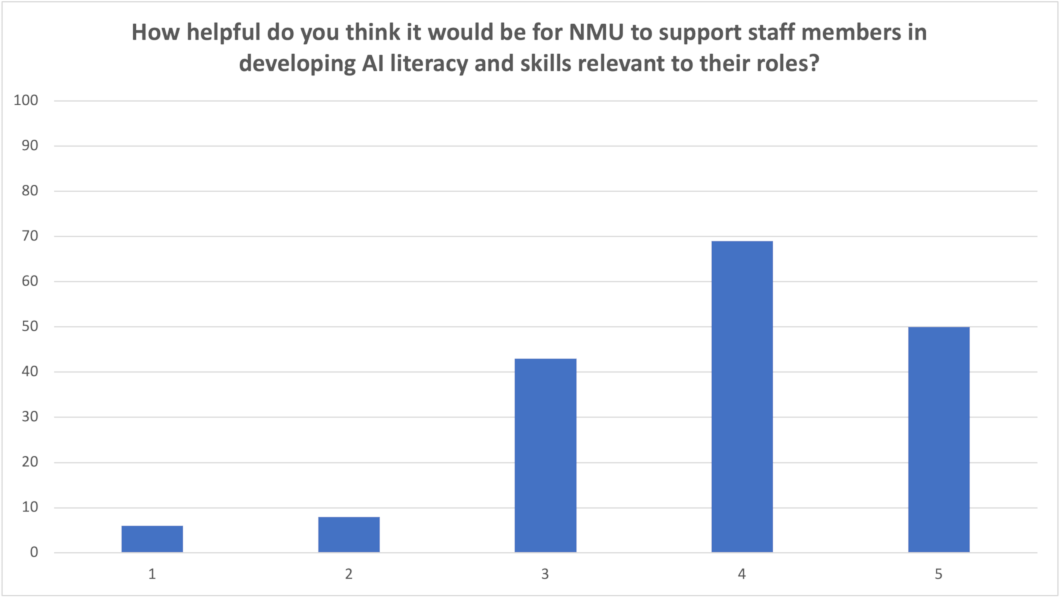Select the tallest bar, rating 4
Screen dimensions: 1061x599
tap(742, 396)
